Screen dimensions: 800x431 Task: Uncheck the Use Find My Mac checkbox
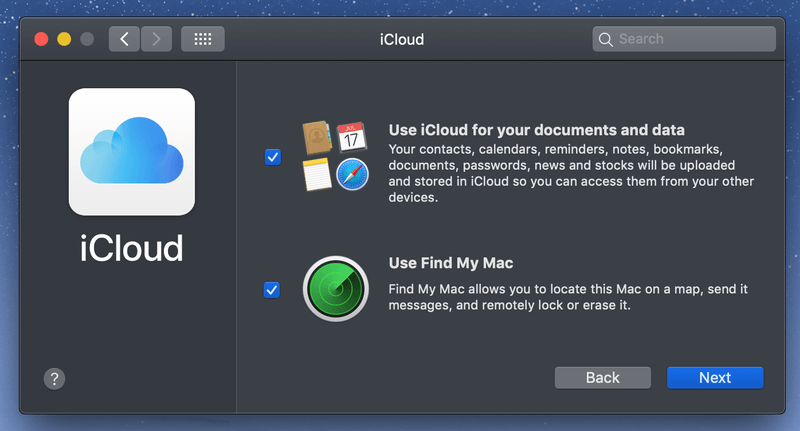pos(272,289)
